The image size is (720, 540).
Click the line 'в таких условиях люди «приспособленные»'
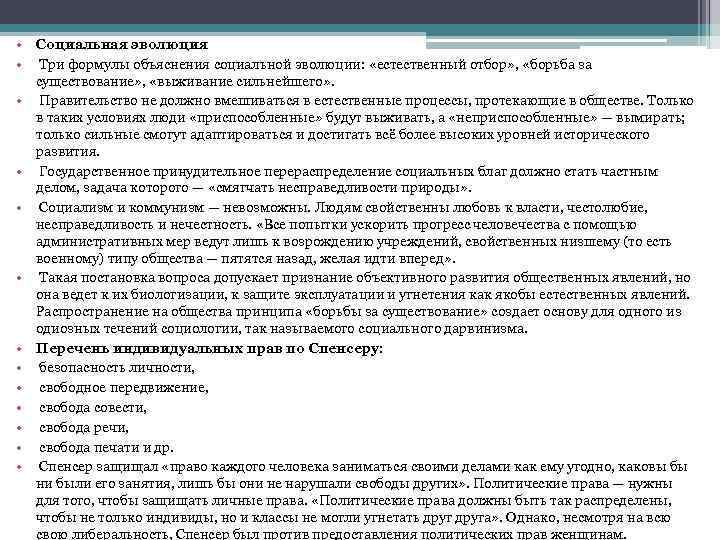[360, 117]
